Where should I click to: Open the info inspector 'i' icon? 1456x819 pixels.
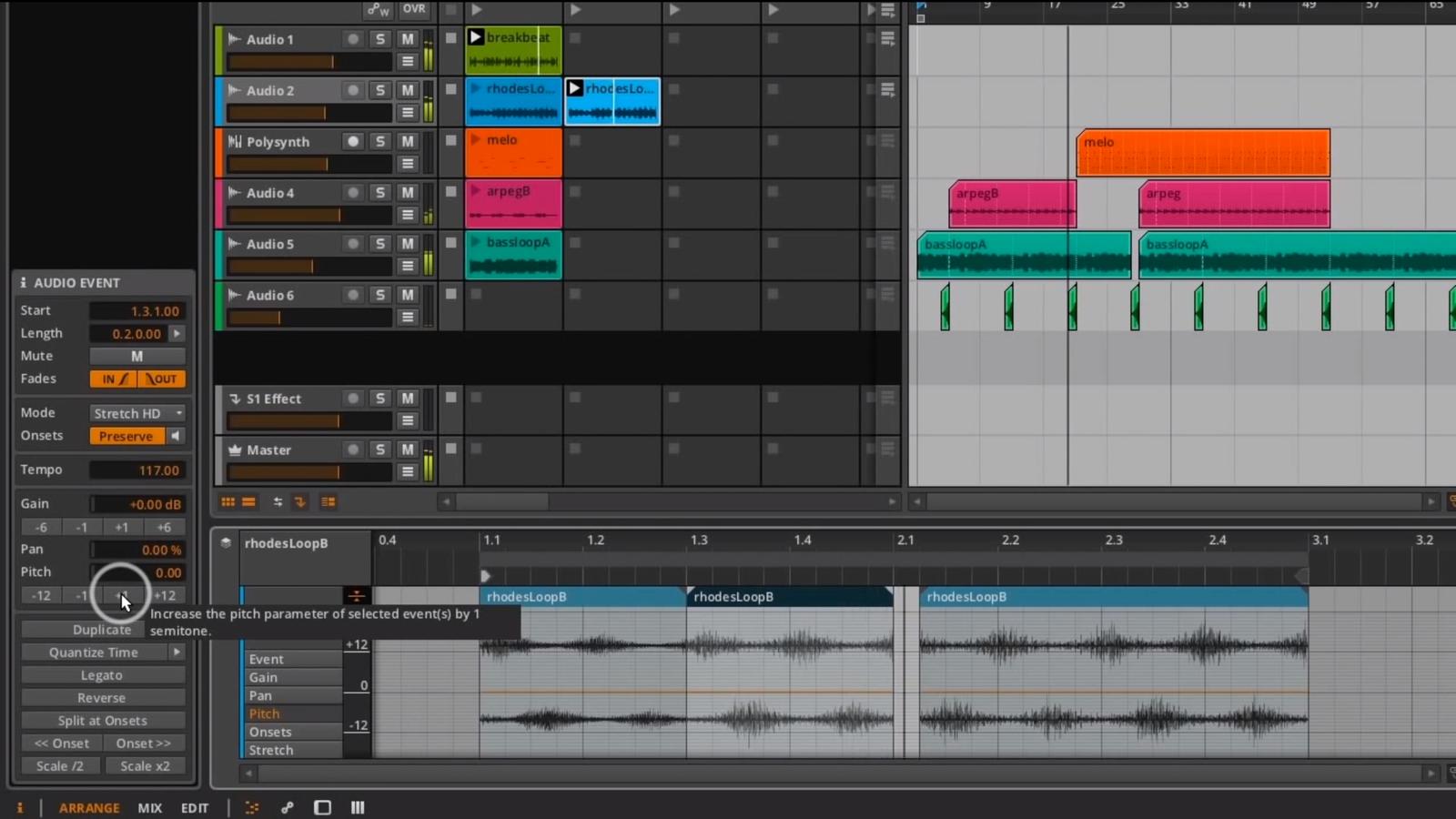20,807
